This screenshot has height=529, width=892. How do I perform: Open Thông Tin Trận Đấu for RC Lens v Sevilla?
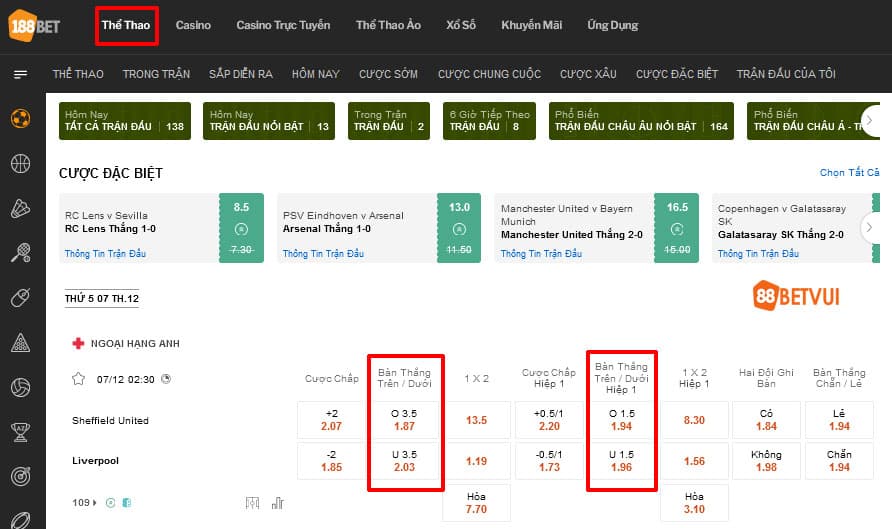[x=105, y=254]
